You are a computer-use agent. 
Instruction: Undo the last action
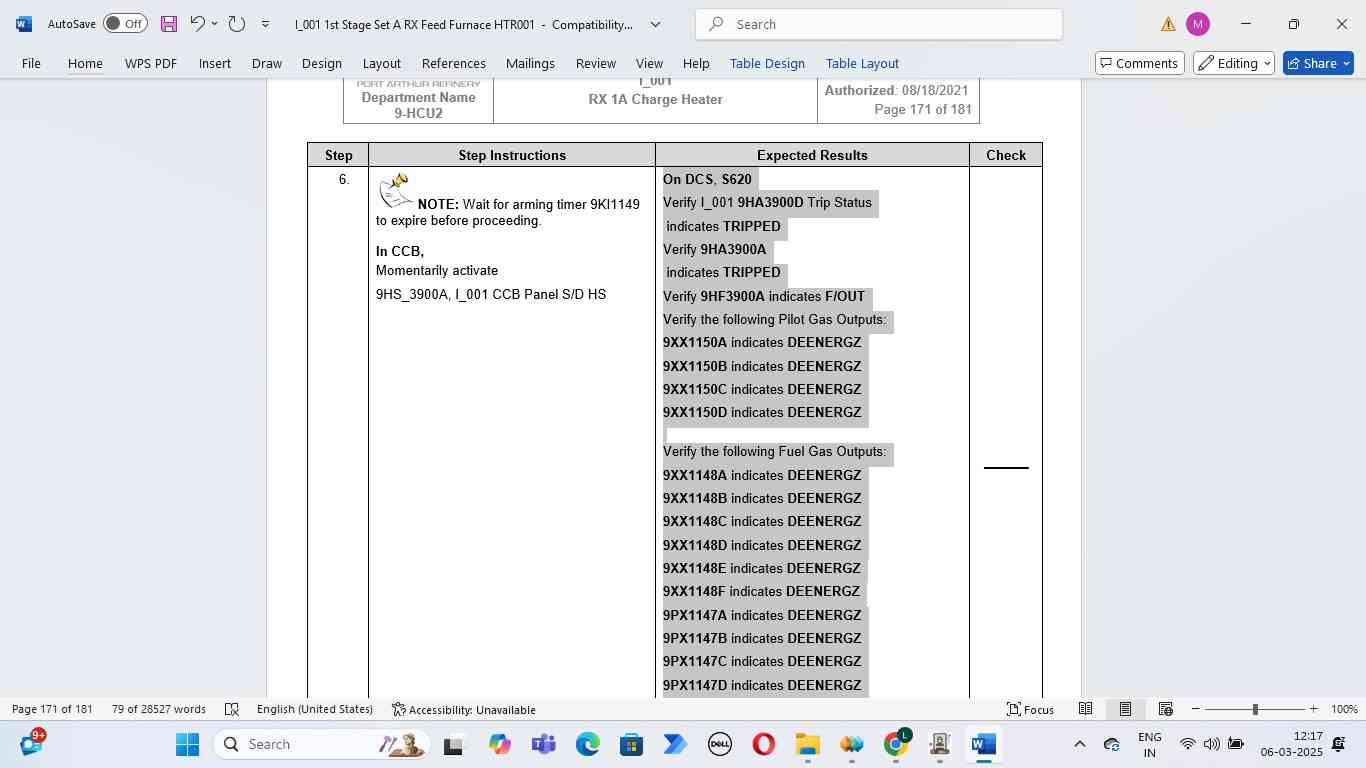pyautogui.click(x=197, y=24)
